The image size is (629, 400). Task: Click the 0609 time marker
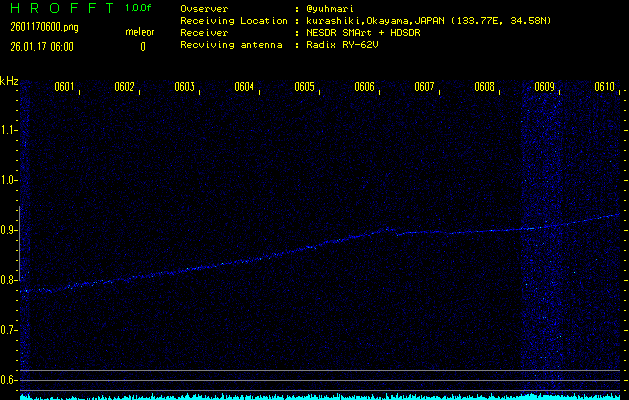[544, 87]
